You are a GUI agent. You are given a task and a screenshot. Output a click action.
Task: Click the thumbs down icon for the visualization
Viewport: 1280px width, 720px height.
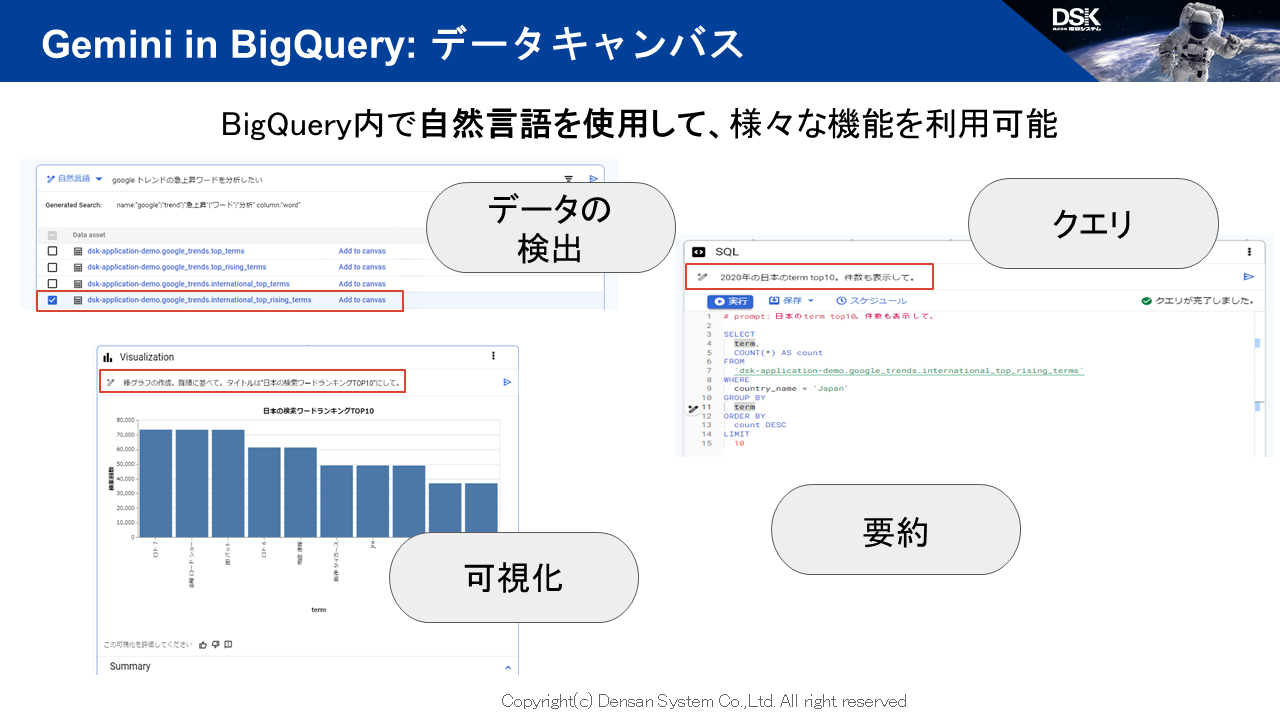click(215, 645)
